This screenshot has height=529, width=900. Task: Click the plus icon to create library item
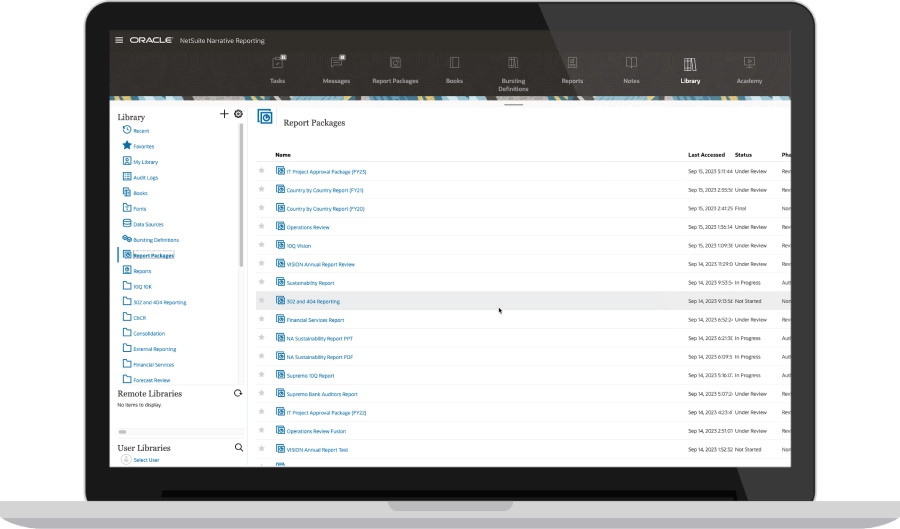[x=224, y=114]
